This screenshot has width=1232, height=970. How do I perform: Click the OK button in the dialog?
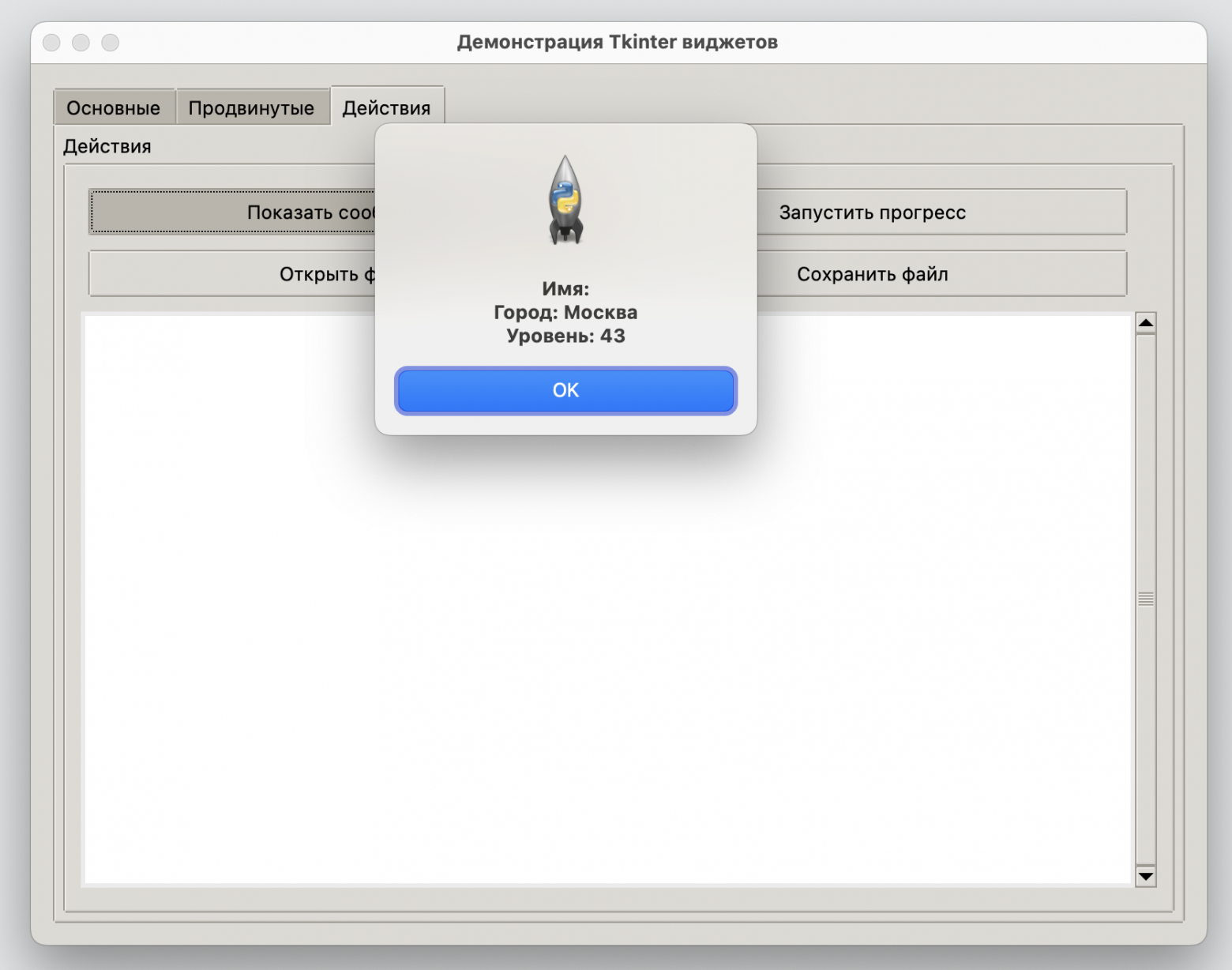coord(565,390)
